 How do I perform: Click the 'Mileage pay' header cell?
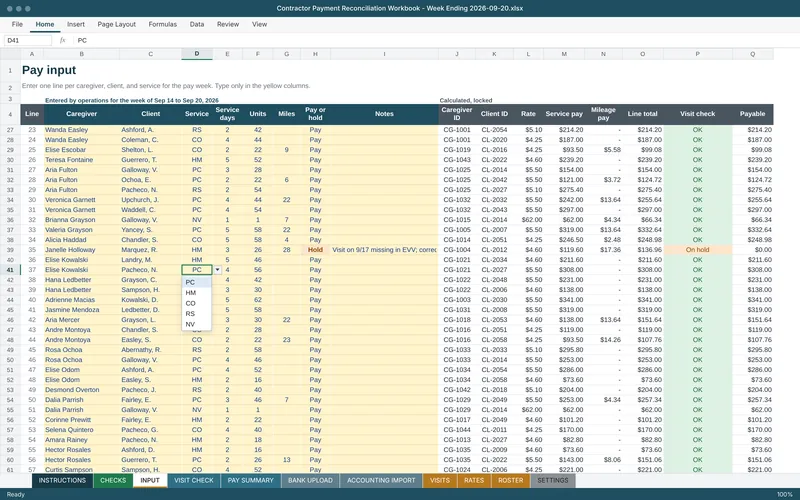pyautogui.click(x=603, y=114)
